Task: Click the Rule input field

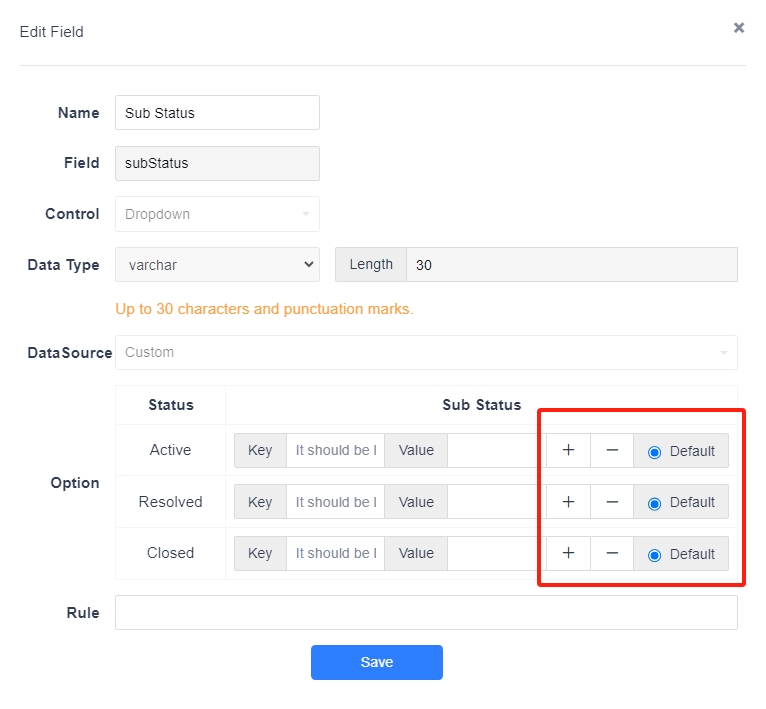Action: point(426,612)
